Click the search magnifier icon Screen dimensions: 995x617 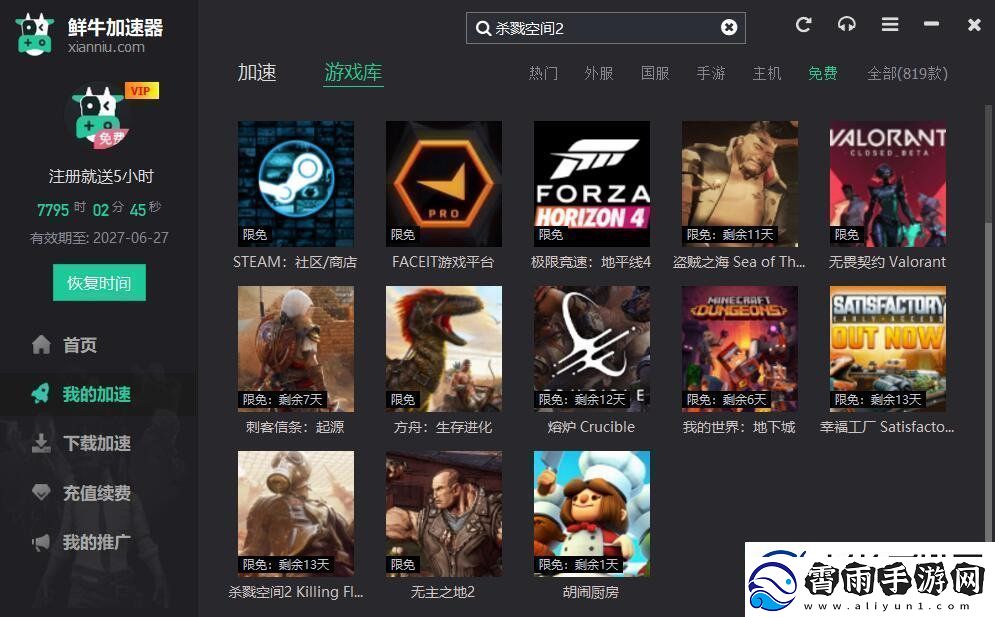tap(483, 29)
